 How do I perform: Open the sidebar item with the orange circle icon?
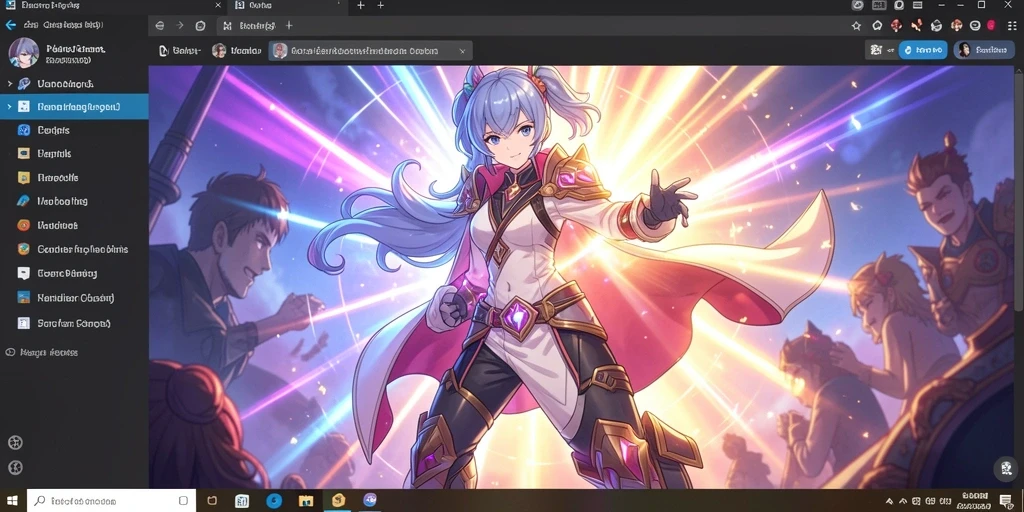click(x=48, y=225)
